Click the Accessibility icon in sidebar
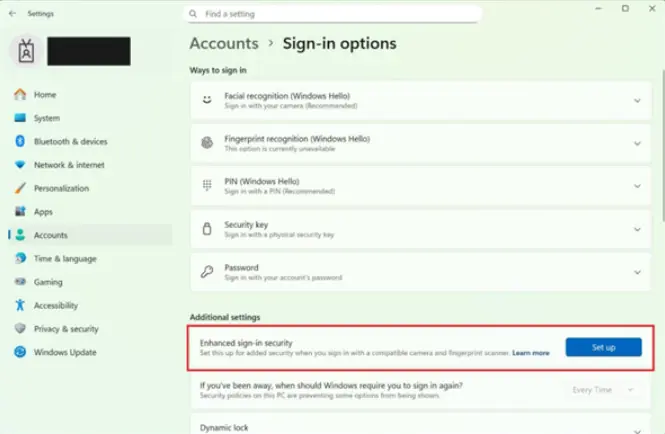 [19, 305]
